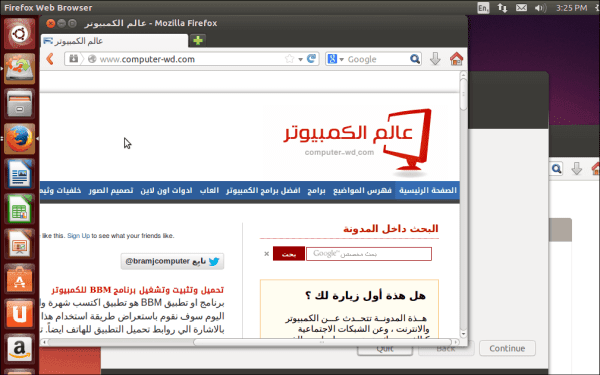Image resolution: width=600 pixels, height=375 pixels.
Task: Launch LibreOffice Impress from the dock
Action: tap(20, 244)
